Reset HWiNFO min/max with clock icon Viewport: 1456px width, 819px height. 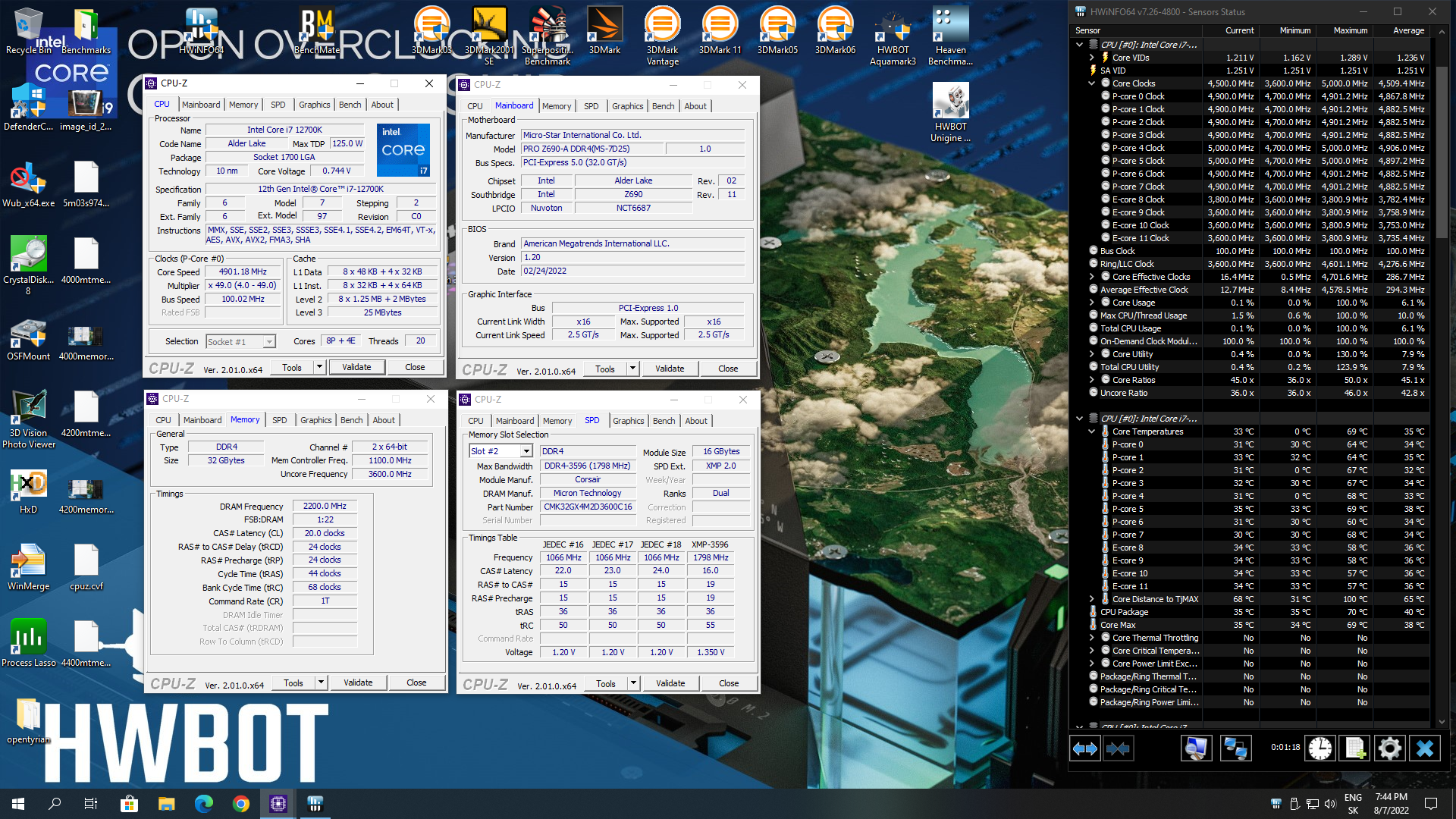click(1320, 748)
